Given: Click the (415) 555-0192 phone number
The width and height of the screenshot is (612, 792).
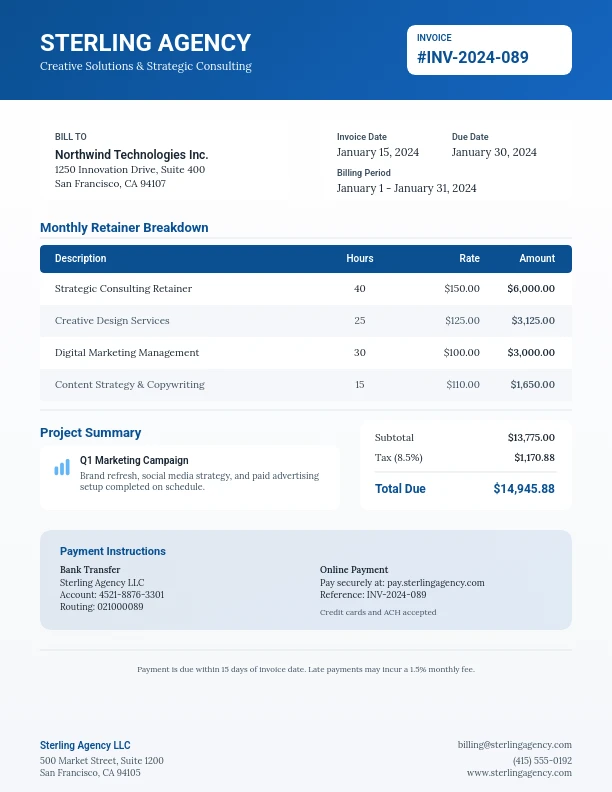Looking at the screenshot, I should coord(542,760).
